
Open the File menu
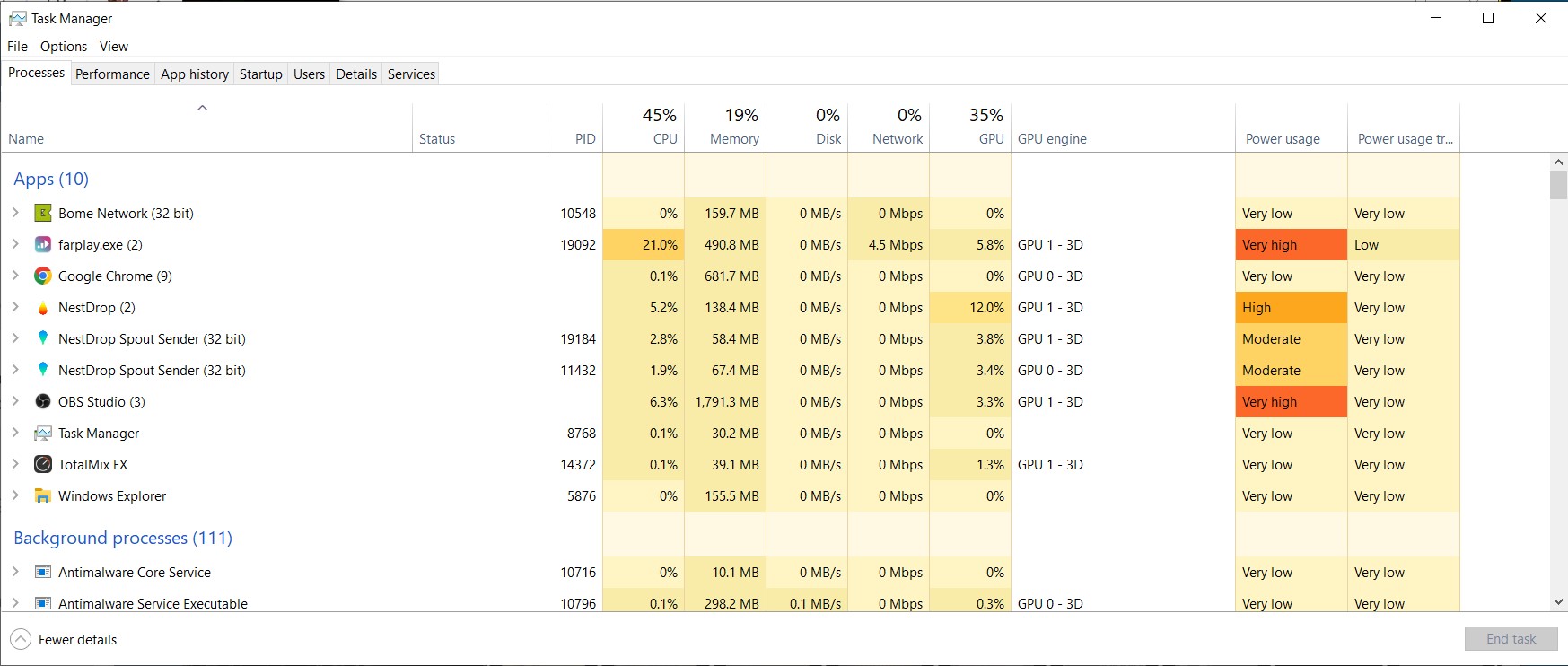(x=17, y=46)
